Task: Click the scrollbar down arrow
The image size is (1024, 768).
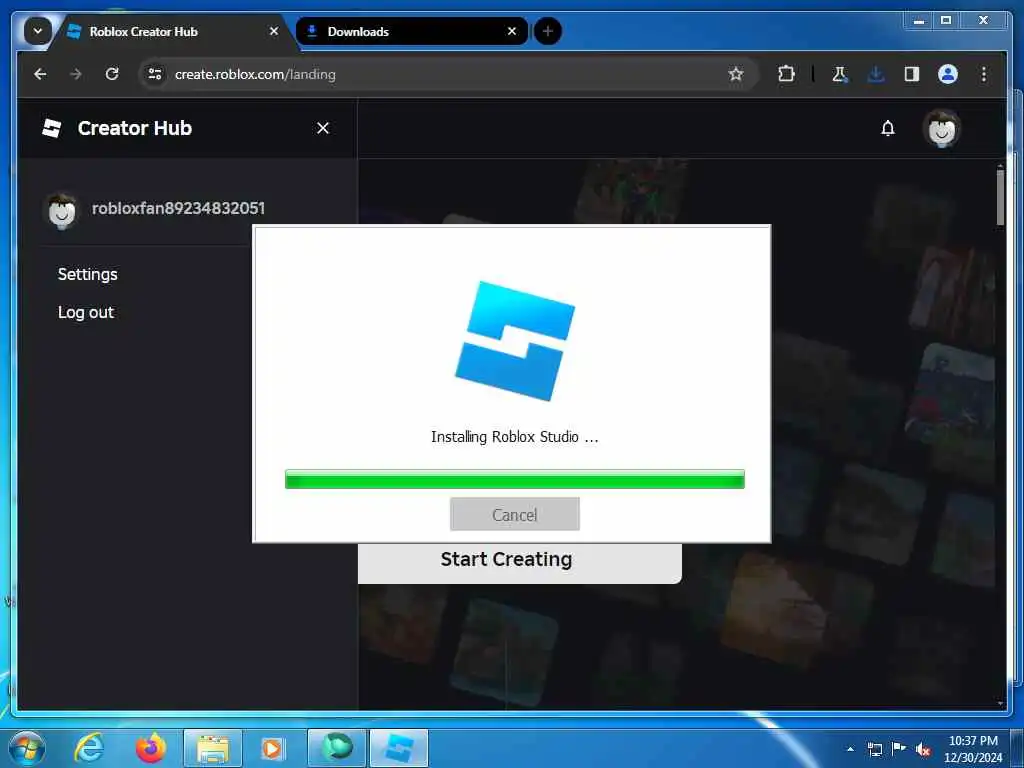Action: [1000, 703]
